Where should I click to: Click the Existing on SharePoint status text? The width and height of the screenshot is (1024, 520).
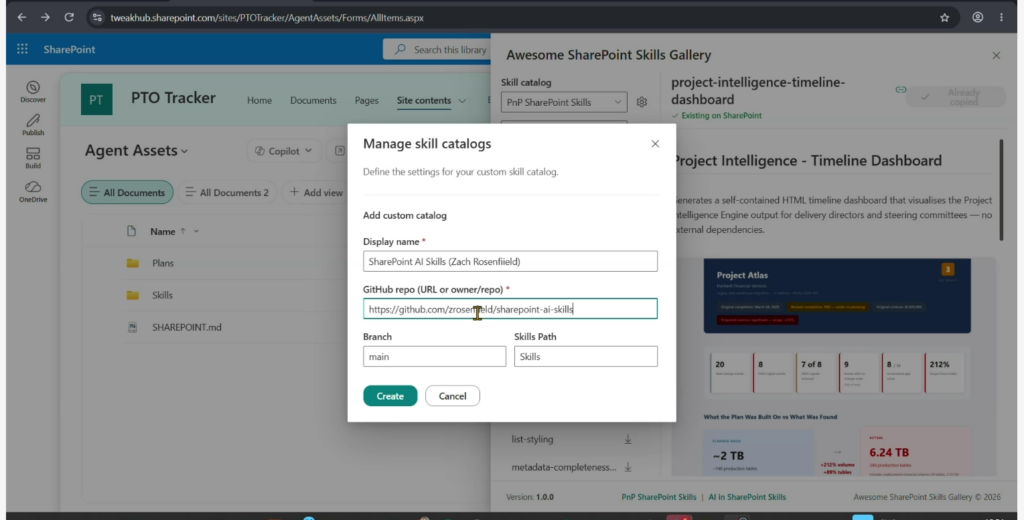pyautogui.click(x=721, y=116)
